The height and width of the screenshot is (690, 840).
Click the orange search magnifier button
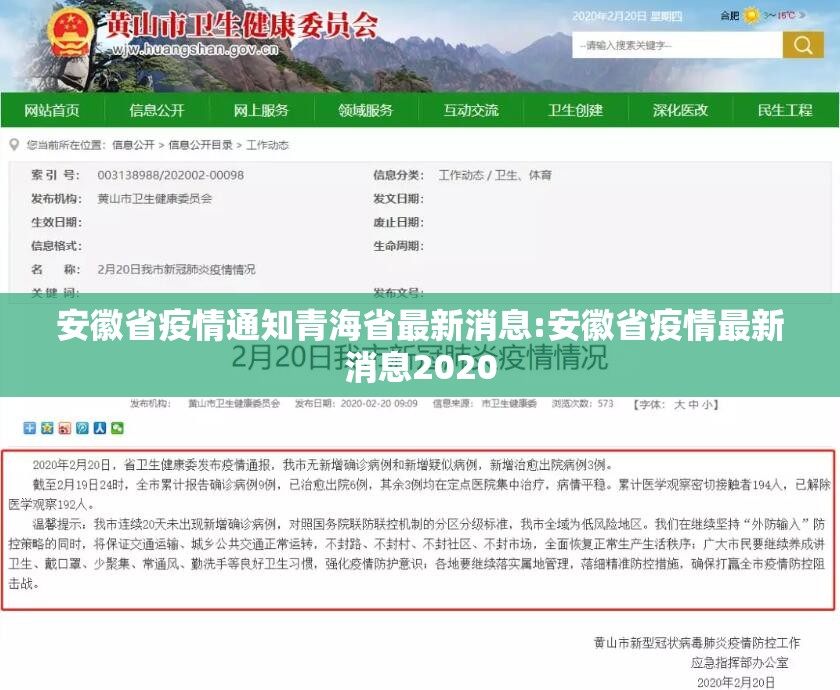[x=803, y=45]
